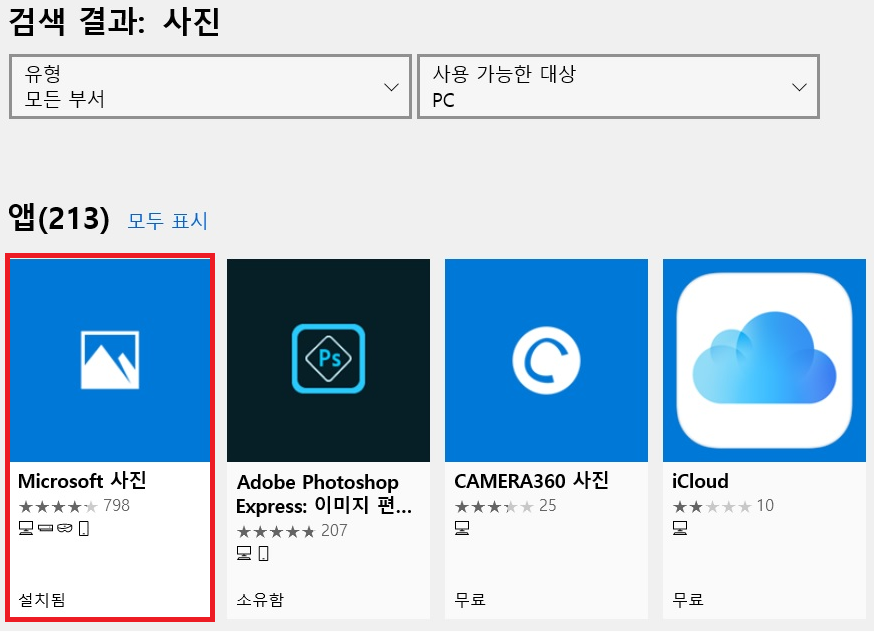Click the Adobe Photoshop Express rating 207
This screenshot has height=632, width=874.
click(x=292, y=531)
